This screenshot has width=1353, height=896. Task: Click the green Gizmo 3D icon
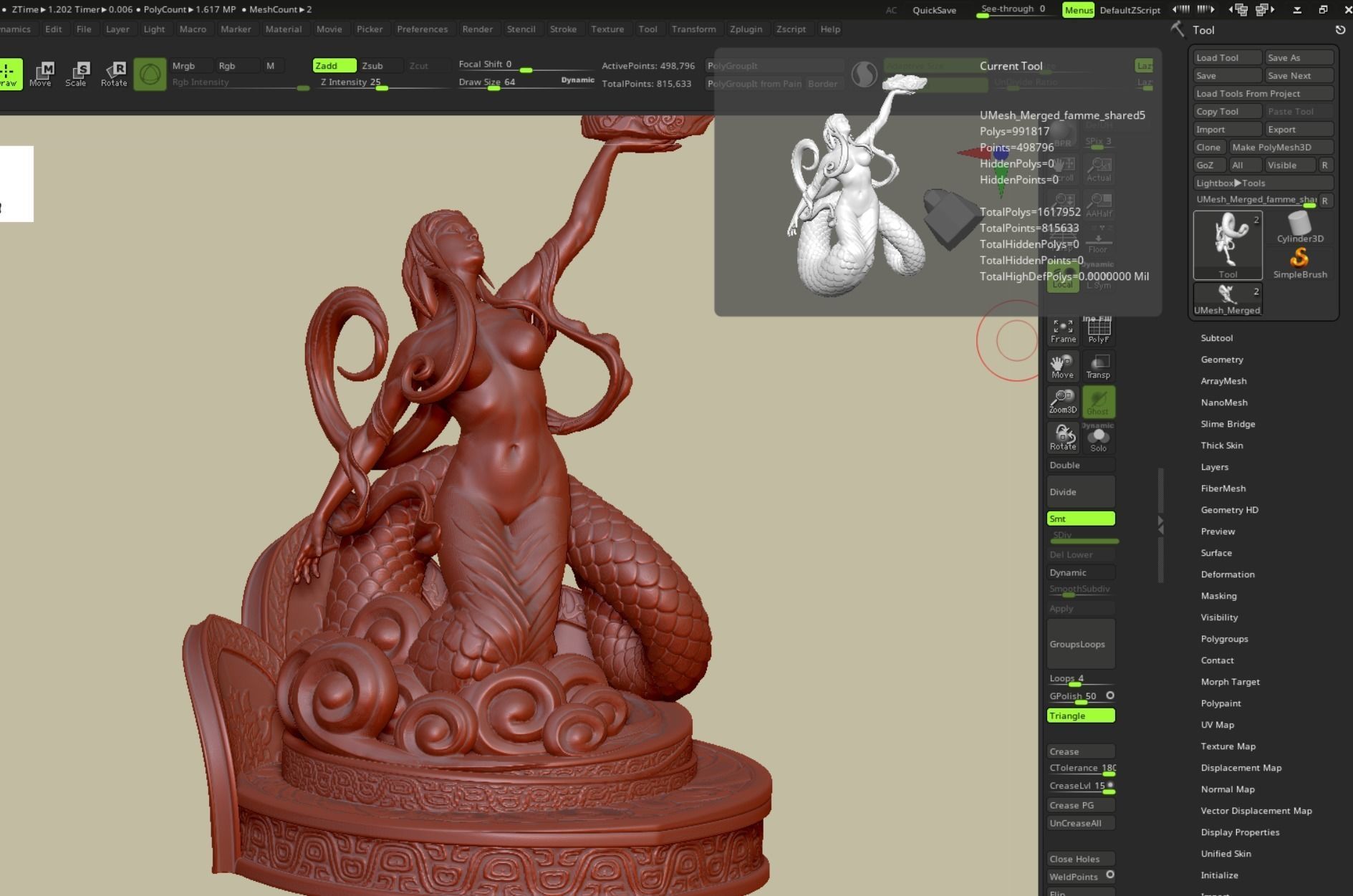pos(150,74)
